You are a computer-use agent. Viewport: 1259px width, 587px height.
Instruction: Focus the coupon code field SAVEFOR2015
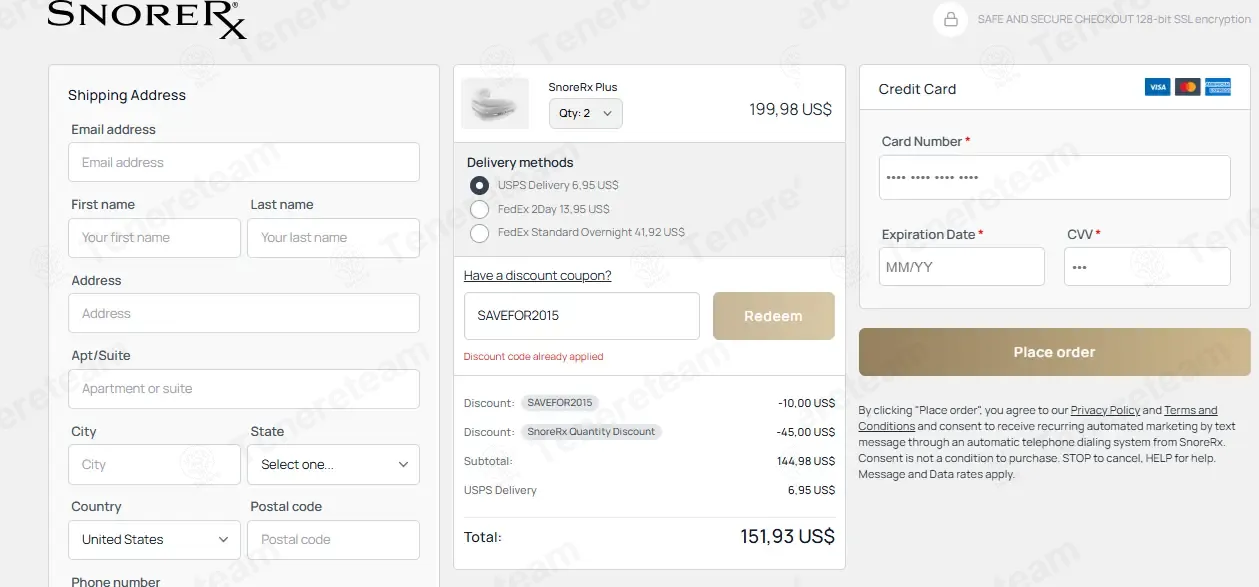582,316
